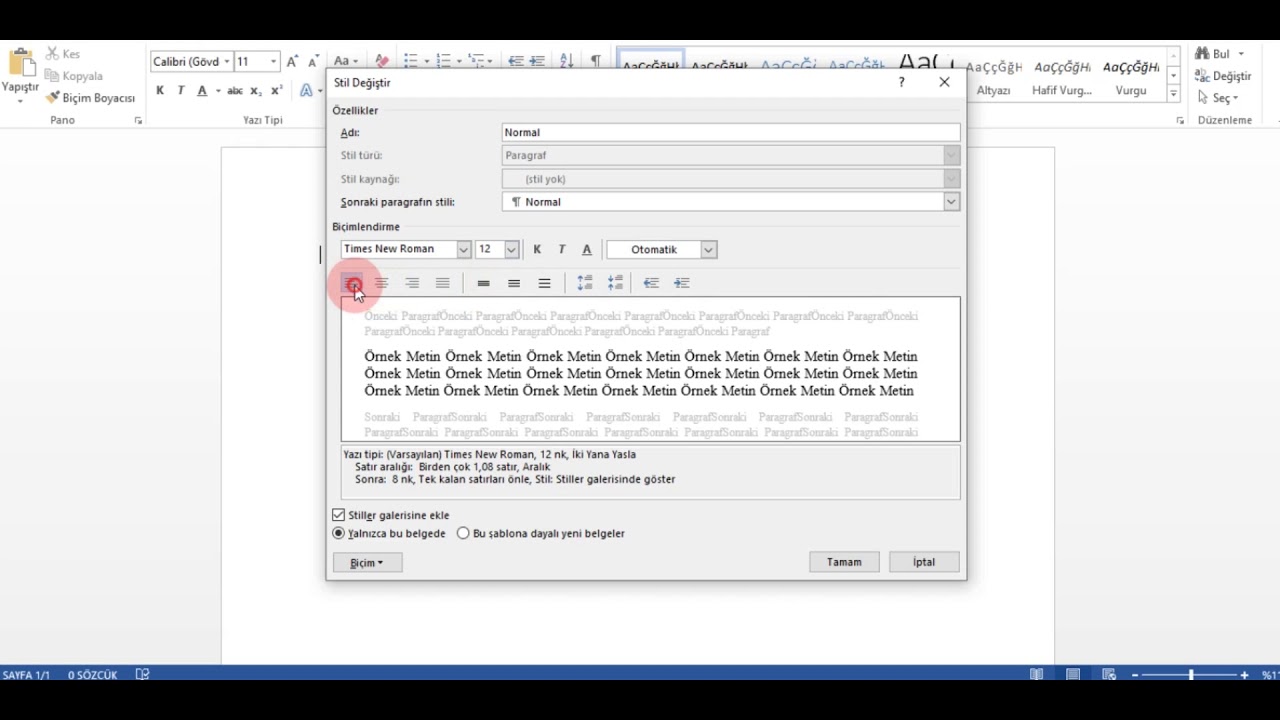
Task: Click the align left icon in dialog
Action: click(x=352, y=283)
